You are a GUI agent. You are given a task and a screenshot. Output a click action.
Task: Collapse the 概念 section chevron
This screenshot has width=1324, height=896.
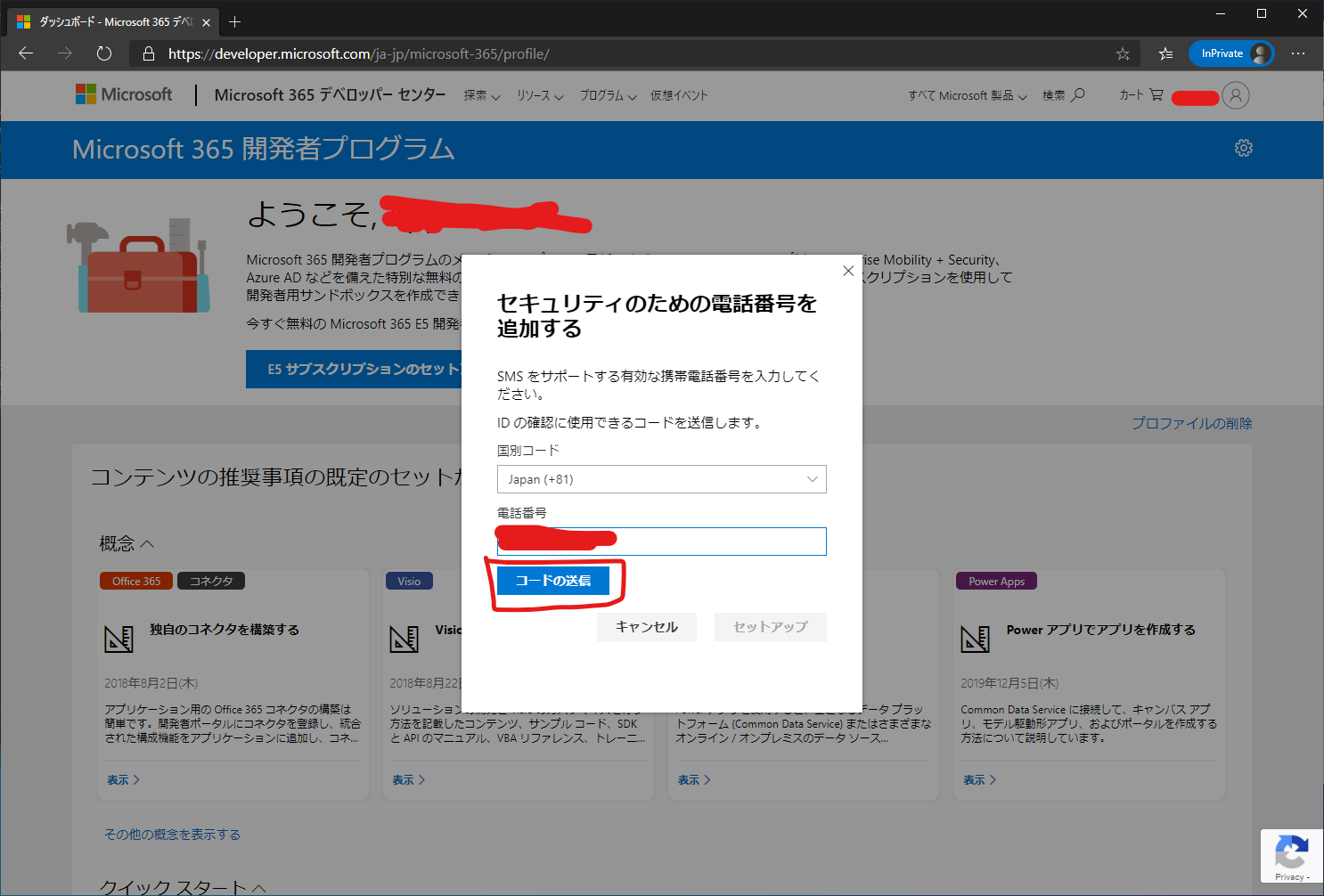pyautogui.click(x=148, y=543)
